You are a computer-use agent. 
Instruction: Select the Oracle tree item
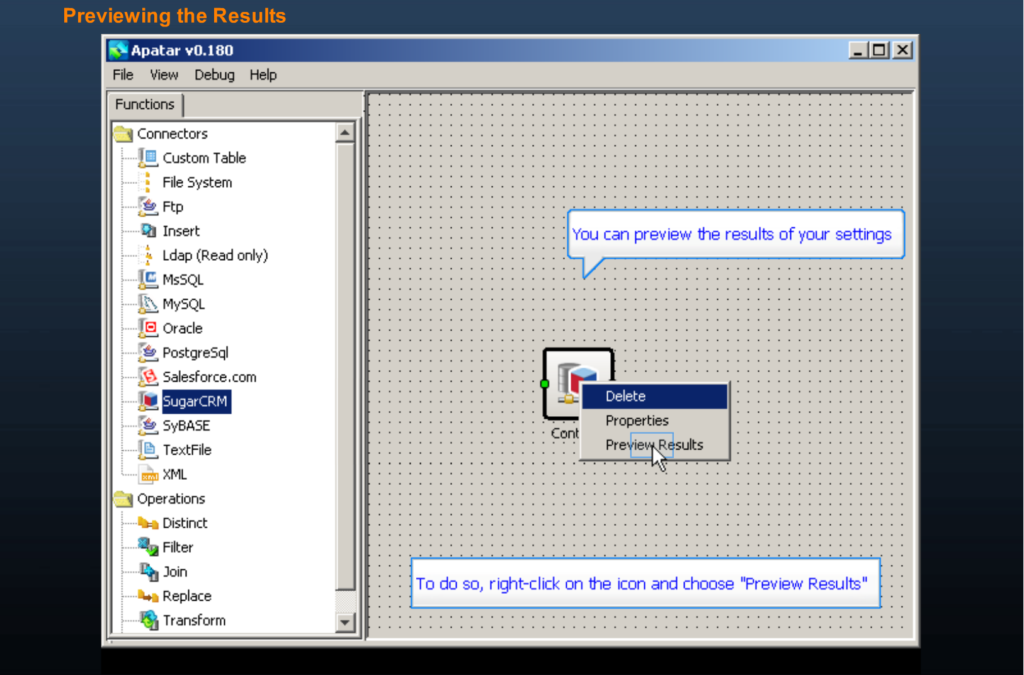coord(182,328)
